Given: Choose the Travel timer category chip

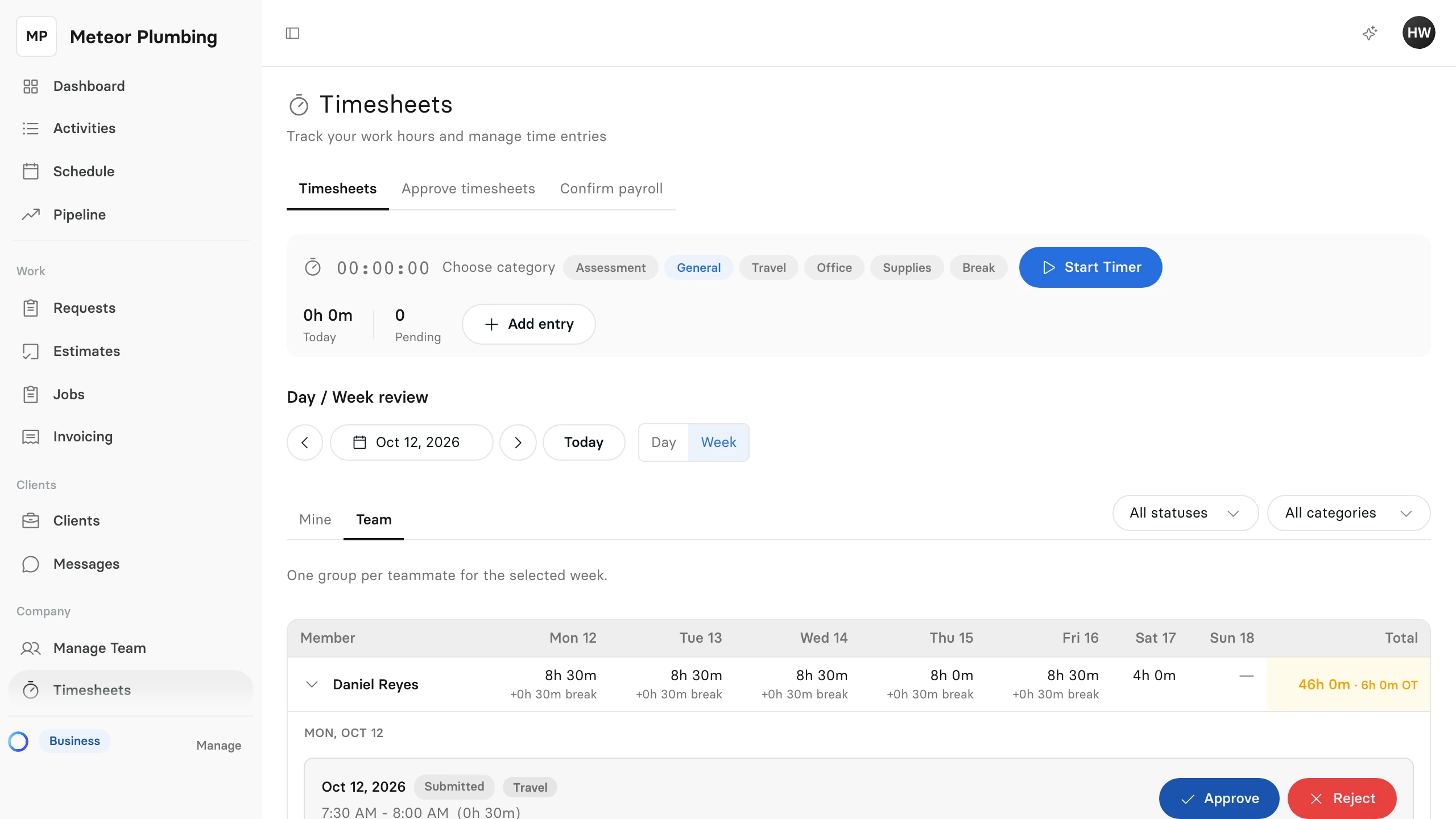Looking at the screenshot, I should coord(768,267).
